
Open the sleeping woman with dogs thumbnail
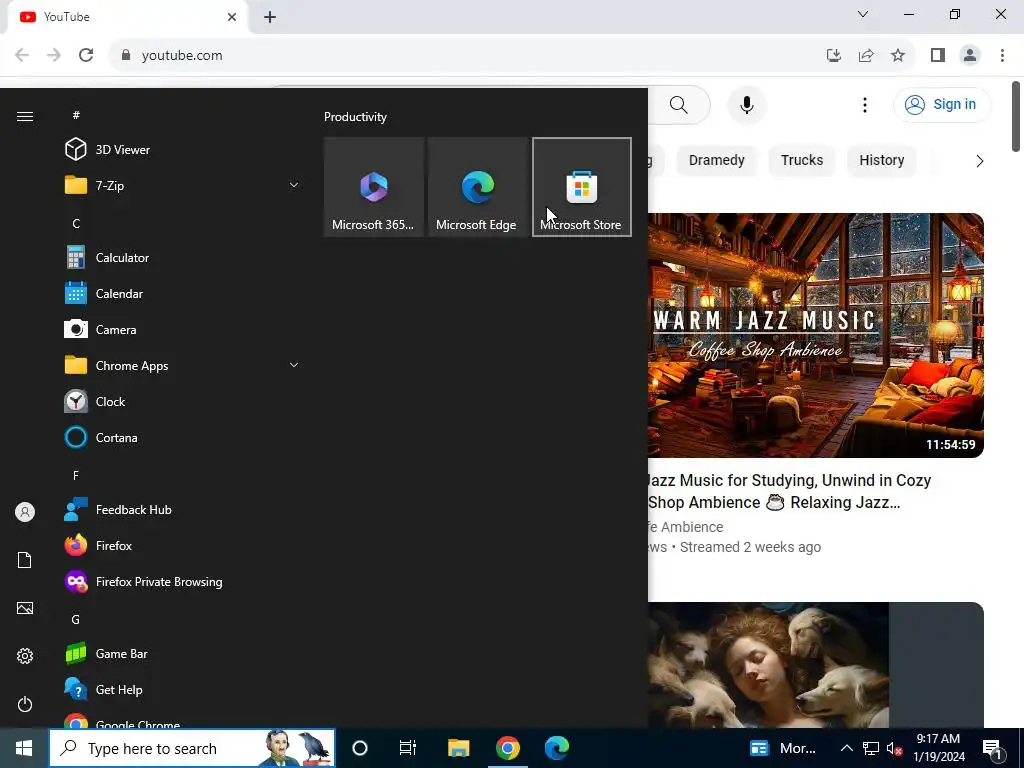(816, 665)
